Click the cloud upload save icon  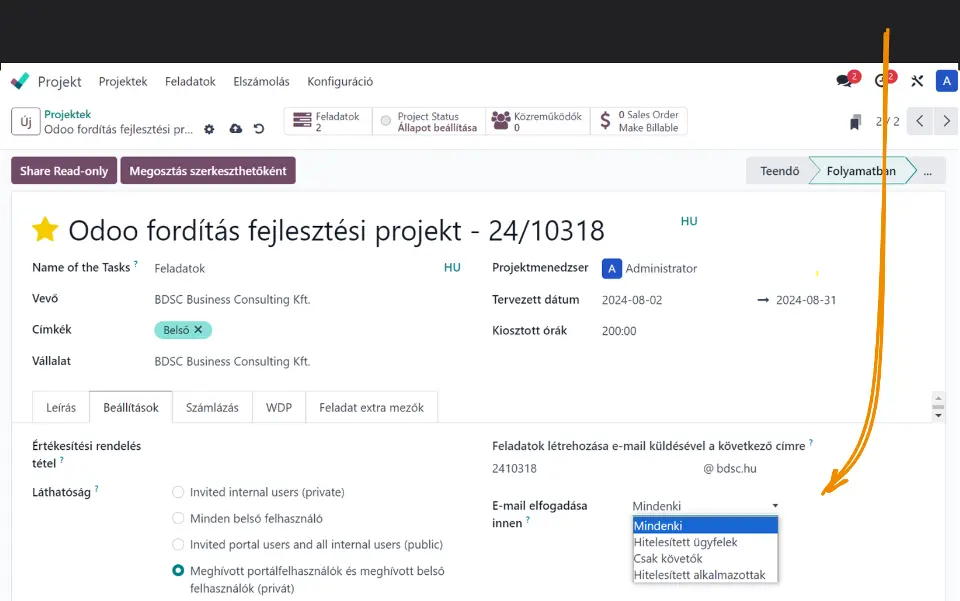(x=236, y=129)
